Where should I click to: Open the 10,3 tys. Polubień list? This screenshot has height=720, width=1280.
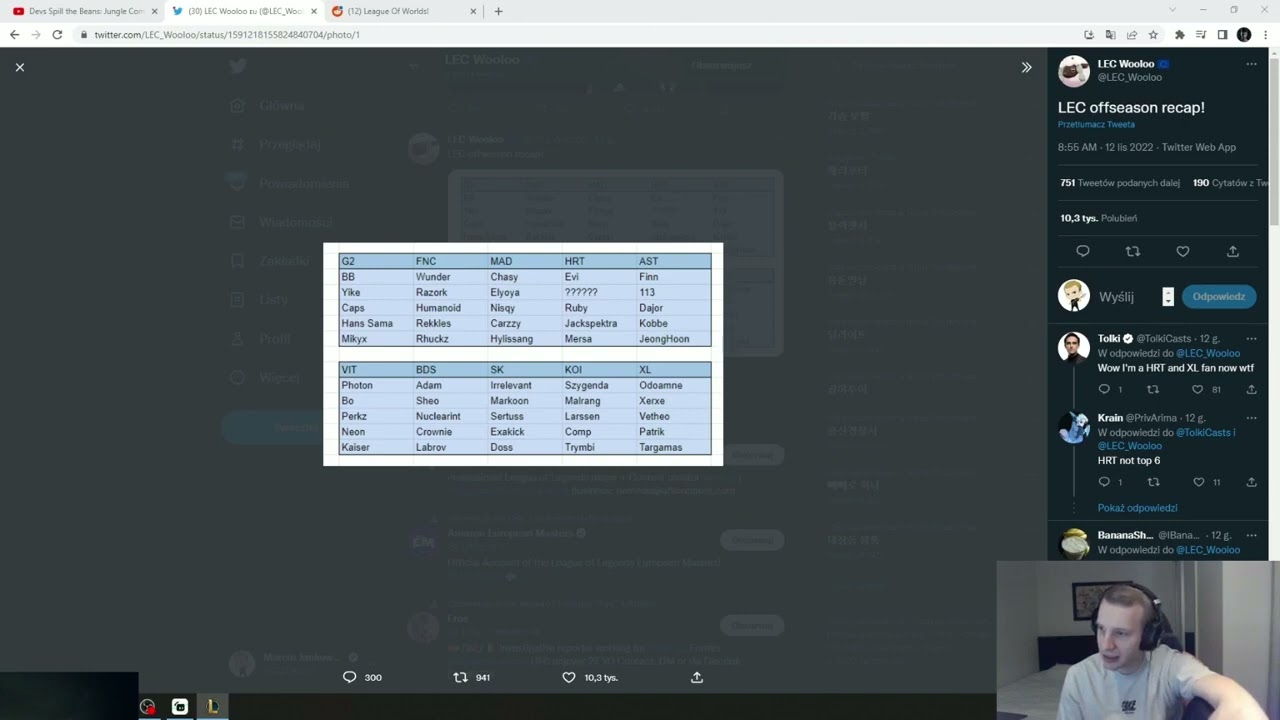(1098, 218)
